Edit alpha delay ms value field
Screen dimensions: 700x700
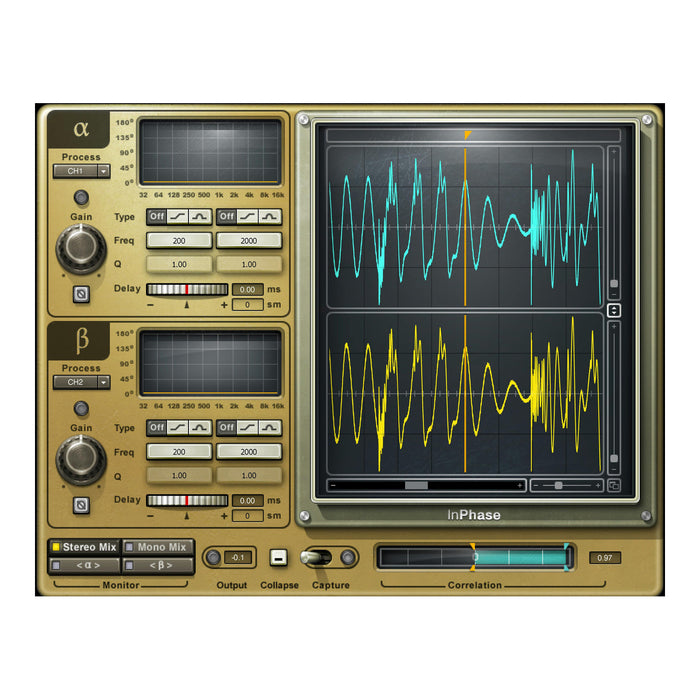click(x=247, y=289)
